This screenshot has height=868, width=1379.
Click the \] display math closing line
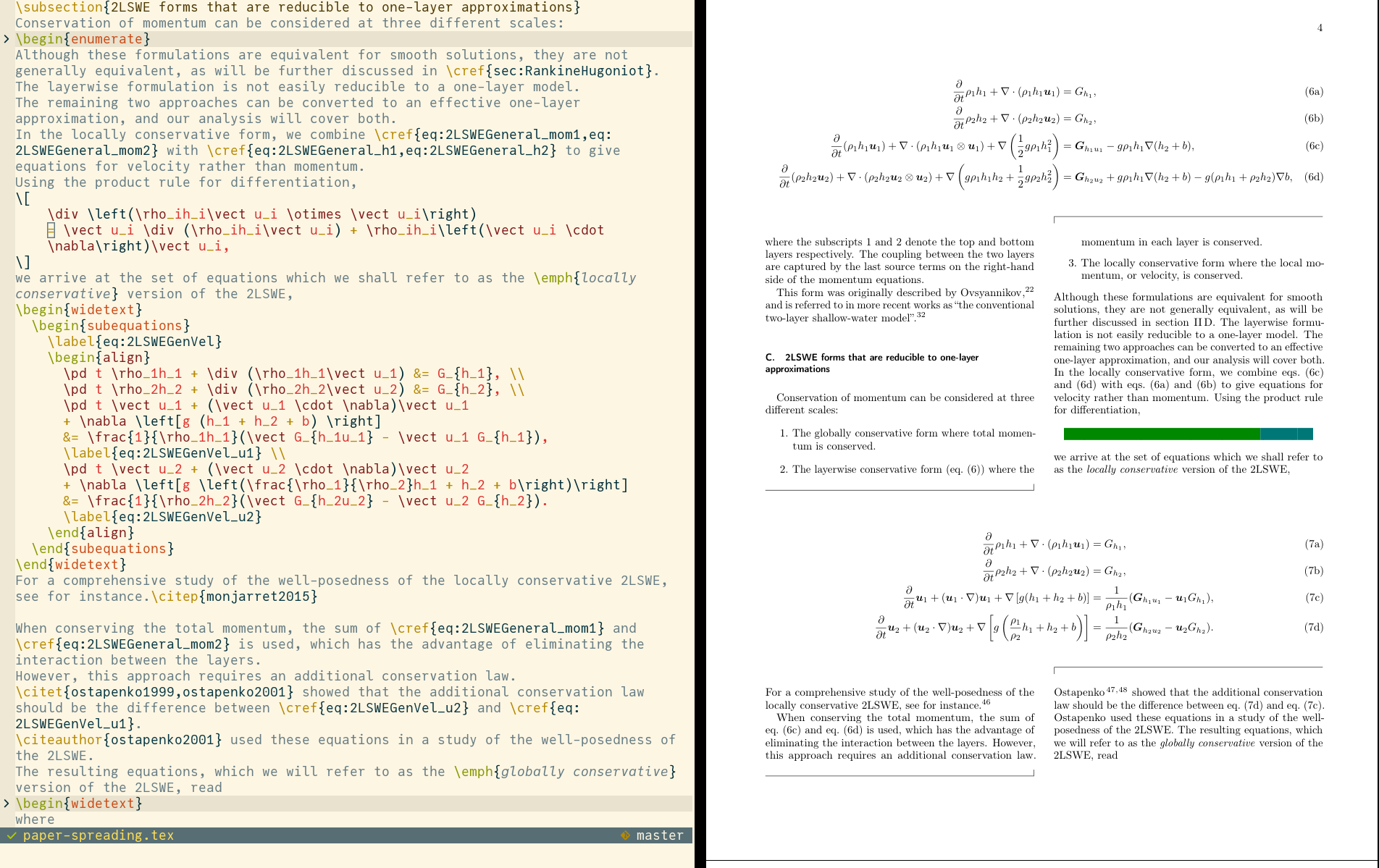point(23,262)
